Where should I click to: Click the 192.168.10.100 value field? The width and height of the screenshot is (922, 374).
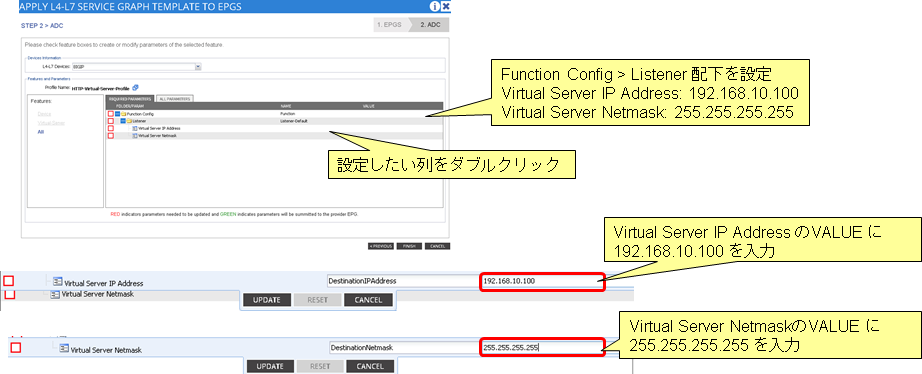[x=543, y=281]
